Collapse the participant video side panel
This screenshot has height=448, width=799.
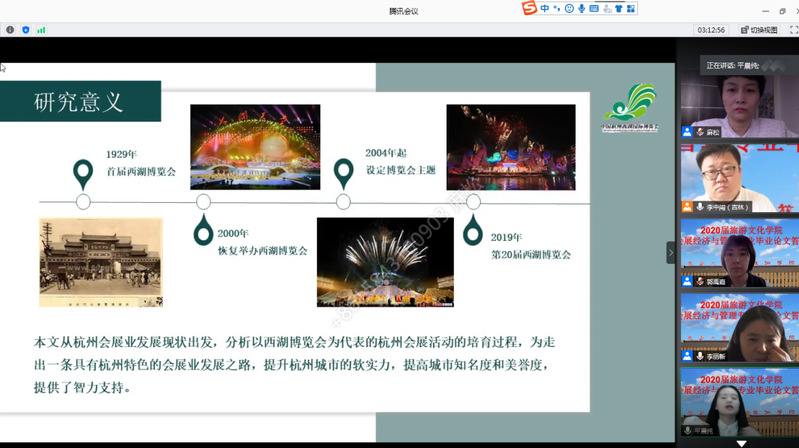(671, 252)
